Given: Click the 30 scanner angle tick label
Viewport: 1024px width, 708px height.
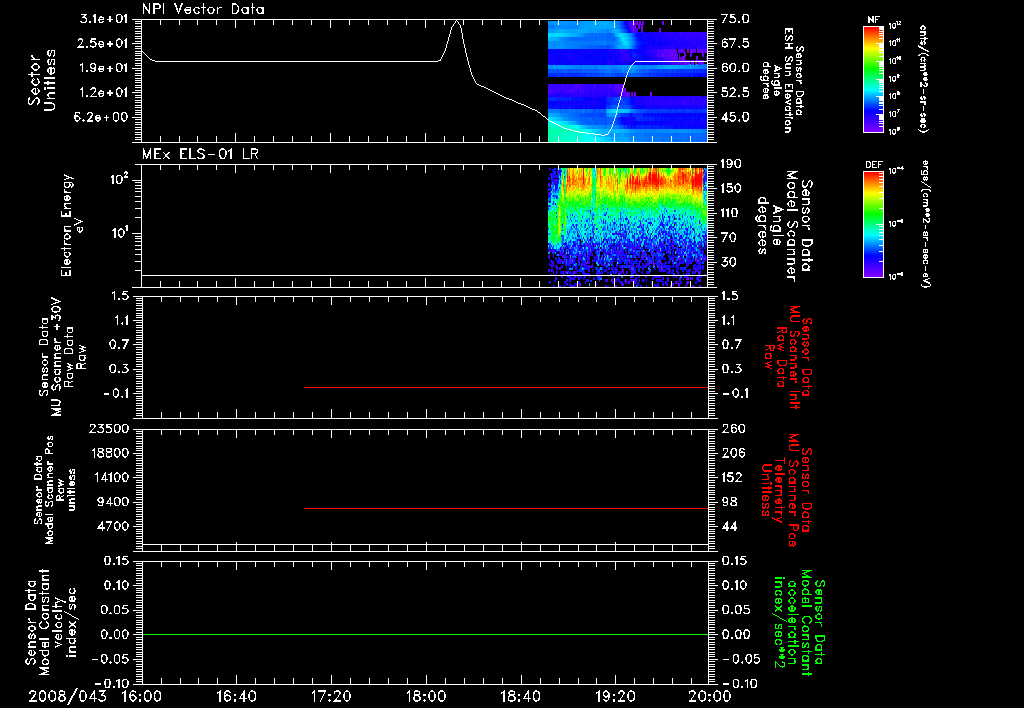Looking at the screenshot, I should coord(728,263).
